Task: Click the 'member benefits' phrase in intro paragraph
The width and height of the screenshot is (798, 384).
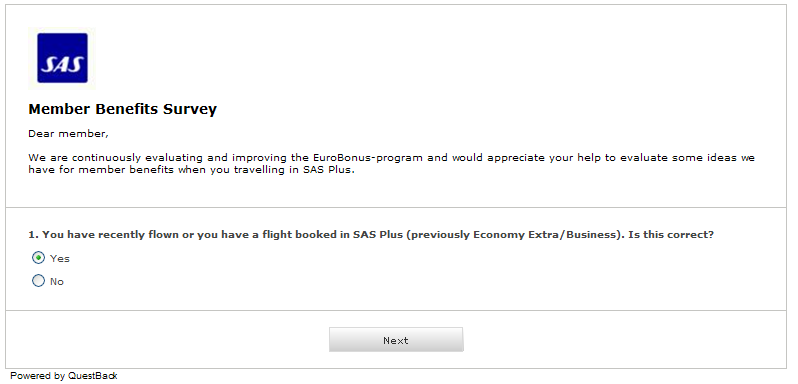Action: 125,170
